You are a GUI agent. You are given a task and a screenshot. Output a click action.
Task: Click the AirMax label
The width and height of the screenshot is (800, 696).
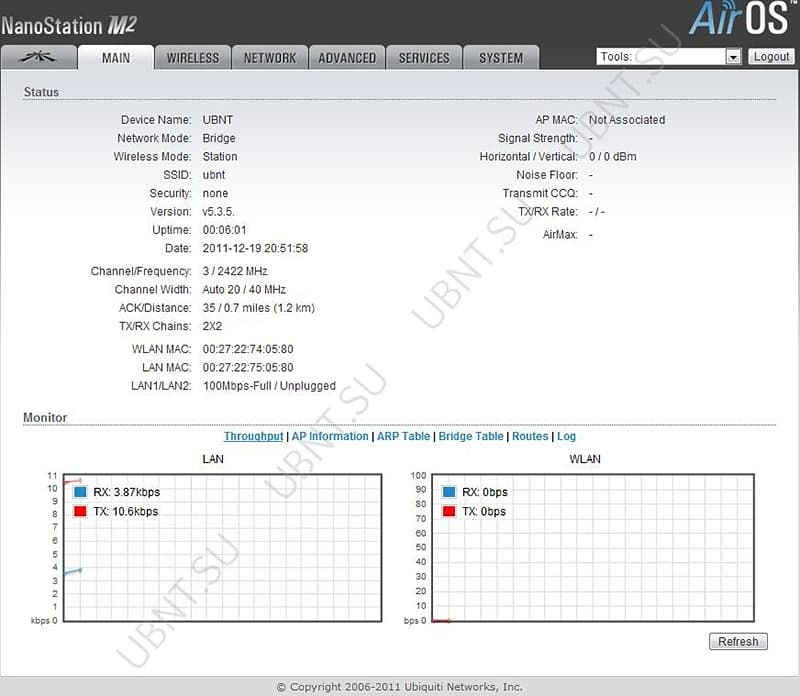560,235
